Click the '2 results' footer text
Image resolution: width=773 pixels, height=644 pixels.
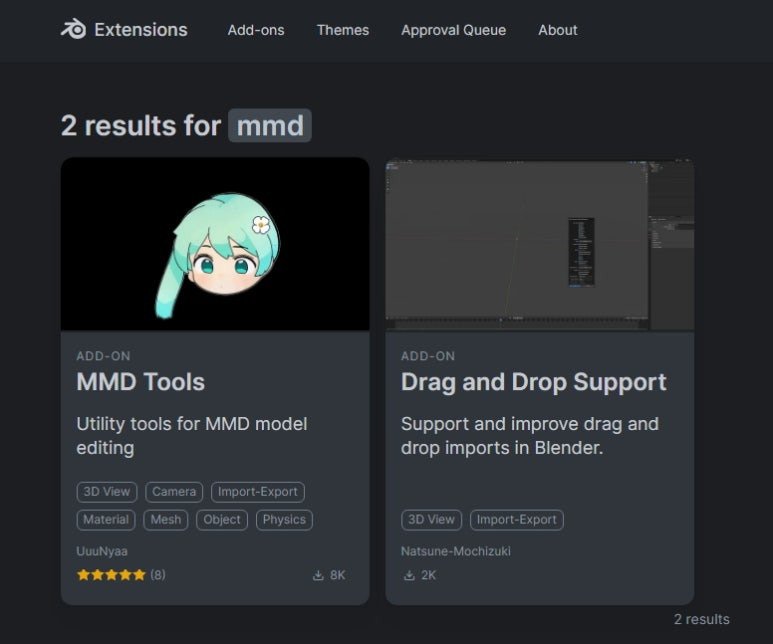pyautogui.click(x=702, y=619)
